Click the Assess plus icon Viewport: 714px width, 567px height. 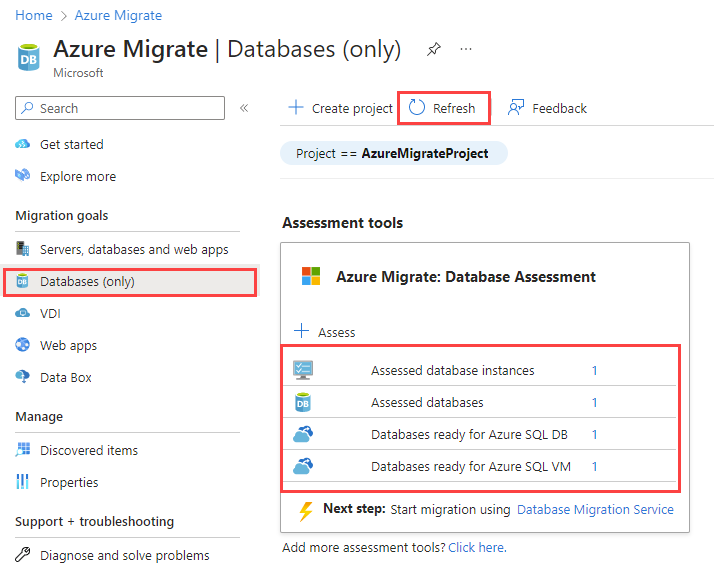tap(301, 331)
